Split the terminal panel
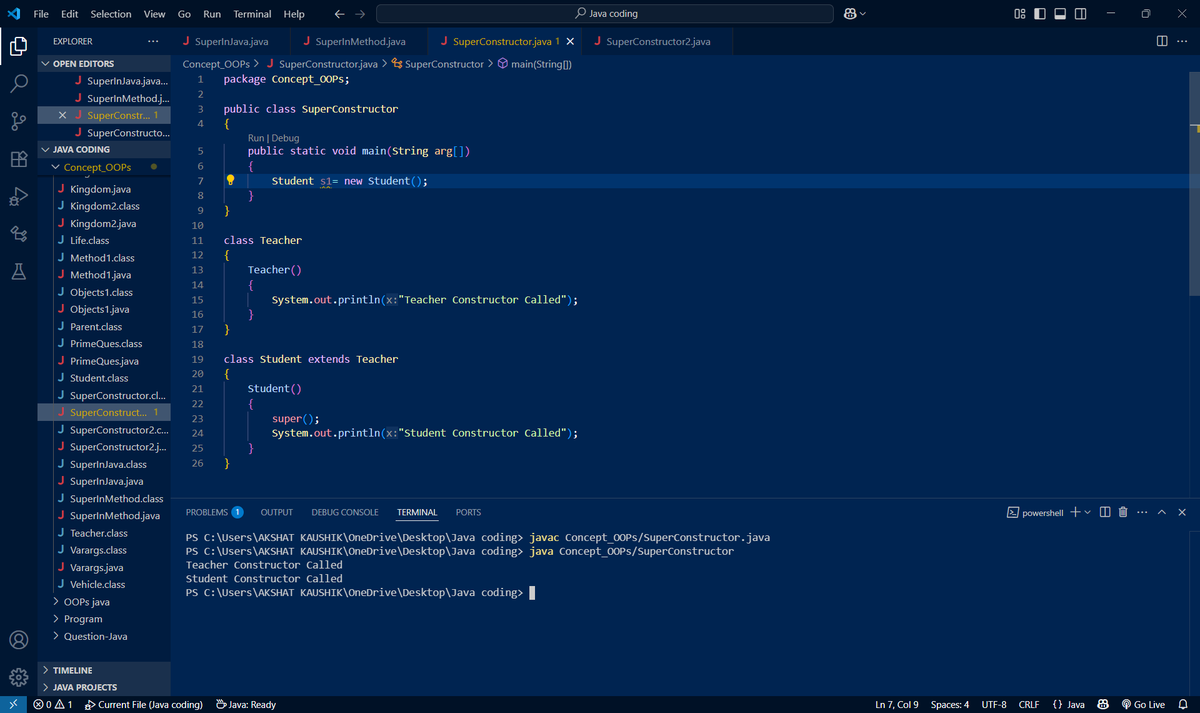This screenshot has height=713, width=1200. point(1105,512)
